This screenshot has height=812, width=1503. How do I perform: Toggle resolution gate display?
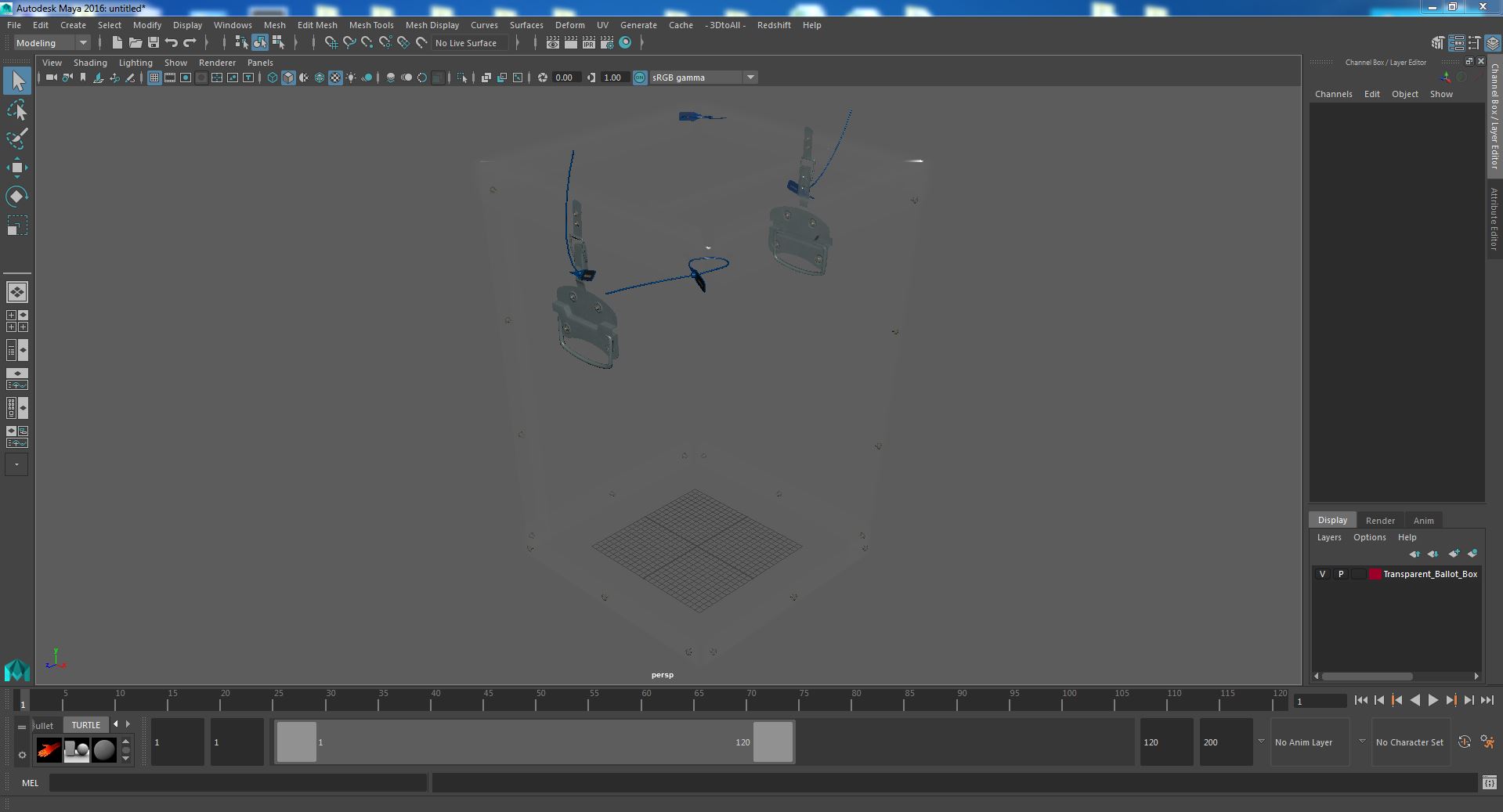[x=186, y=78]
